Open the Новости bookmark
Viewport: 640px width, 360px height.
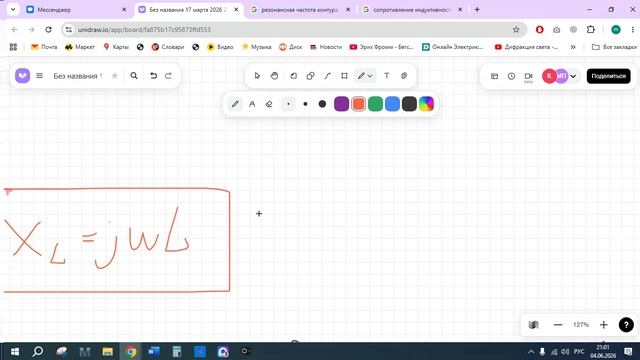tap(326, 47)
